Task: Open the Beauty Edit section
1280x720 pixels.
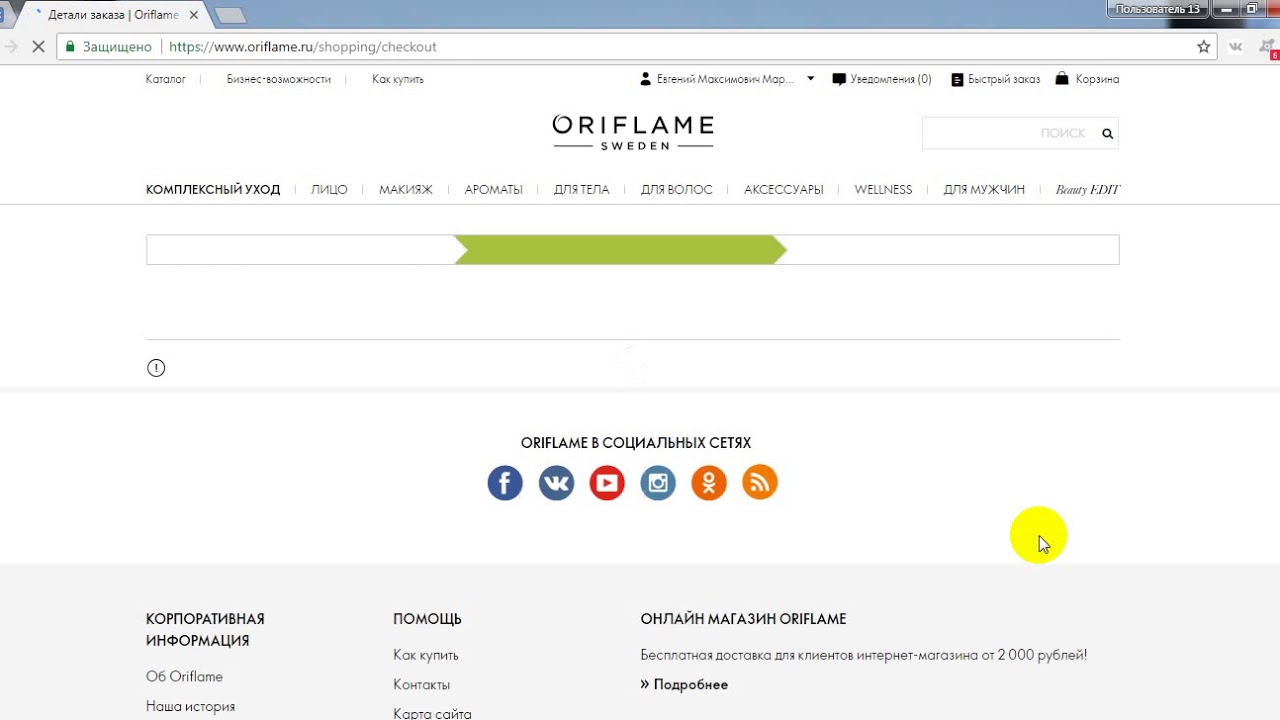Action: (x=1088, y=190)
